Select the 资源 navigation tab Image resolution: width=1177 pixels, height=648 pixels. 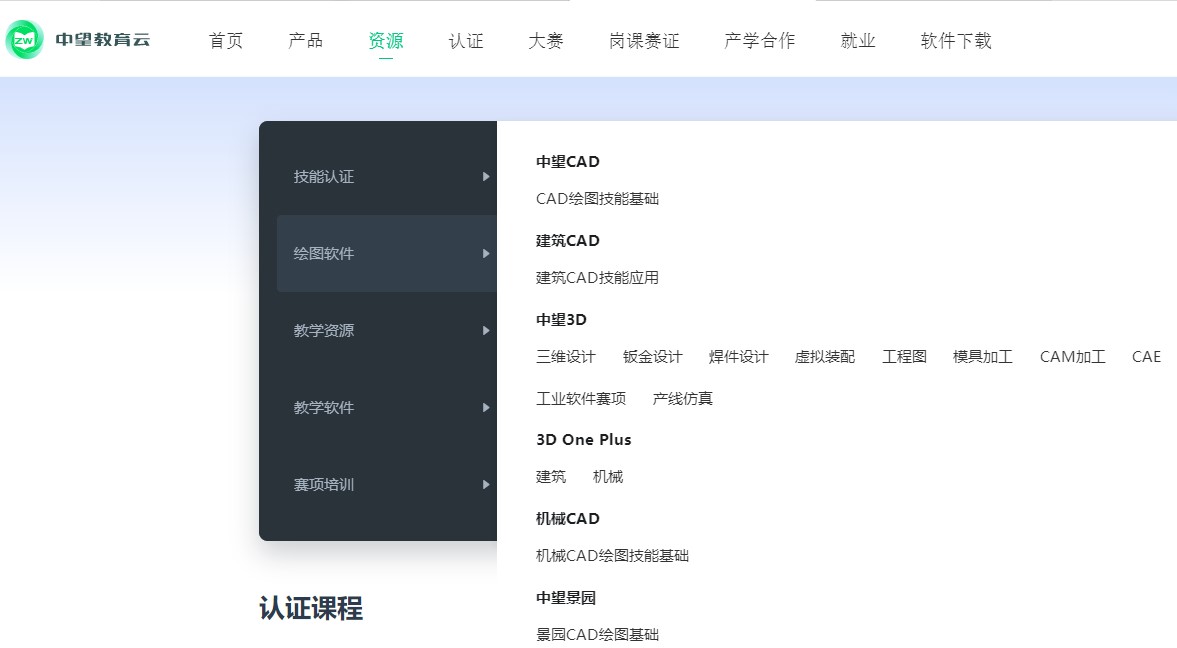[x=385, y=41]
